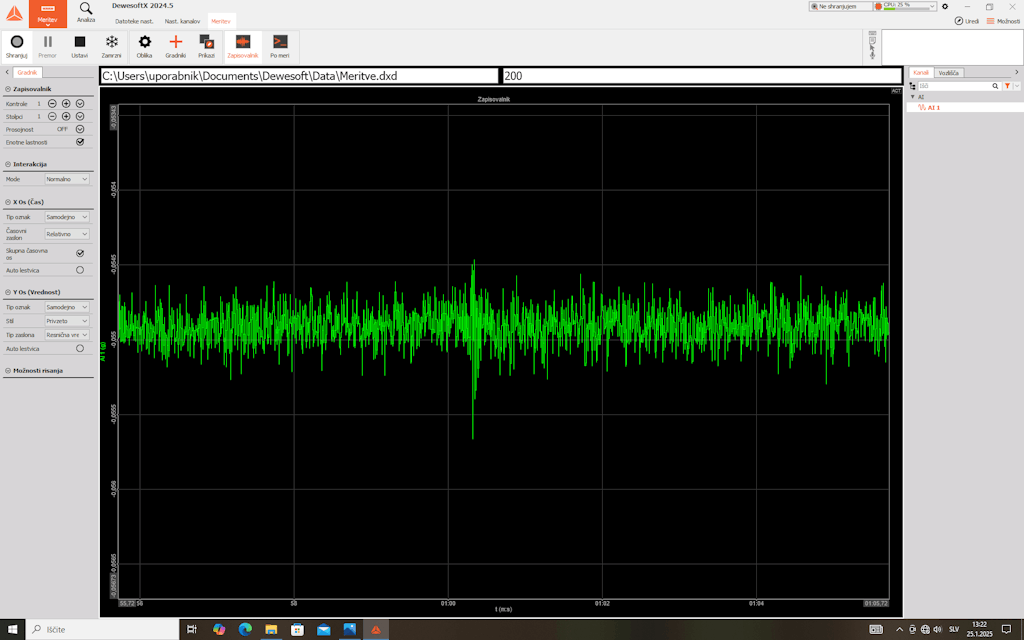This screenshot has width=1024, height=640.
Task: Open the Oblika design gear
Action: coord(144,47)
